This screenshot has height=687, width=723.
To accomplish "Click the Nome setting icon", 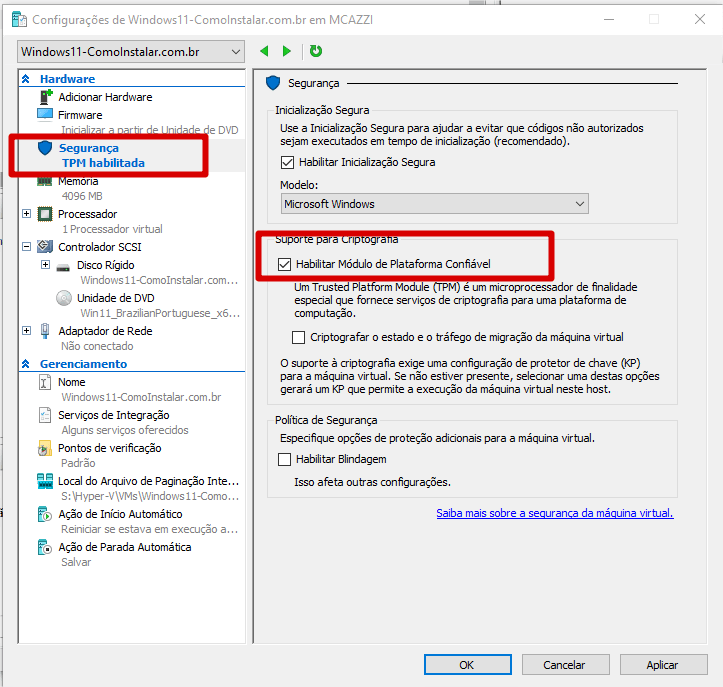I will point(45,382).
